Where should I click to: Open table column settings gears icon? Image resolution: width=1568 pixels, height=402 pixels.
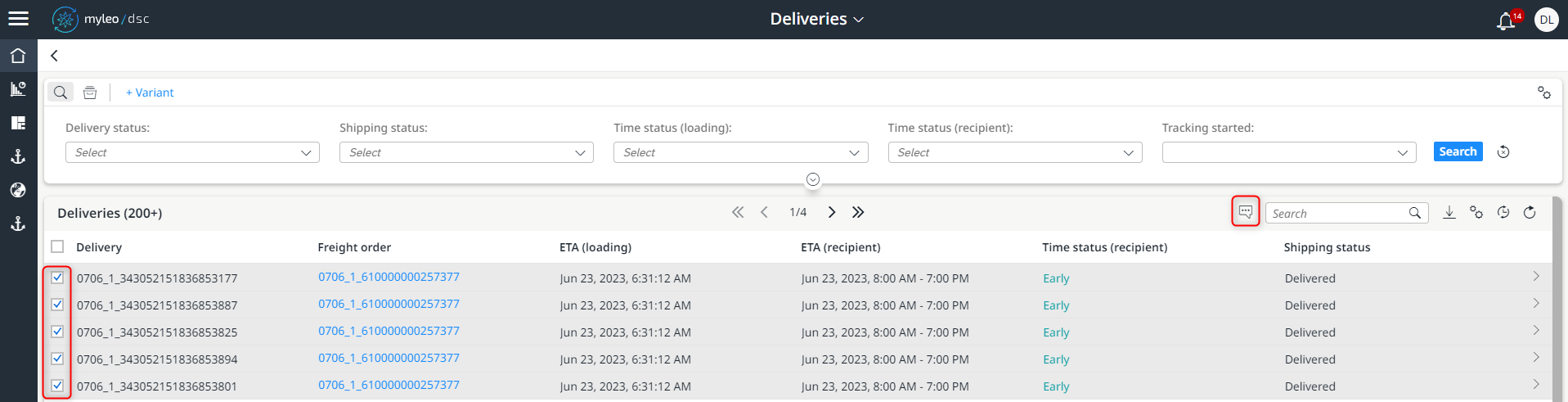pyautogui.click(x=1476, y=212)
